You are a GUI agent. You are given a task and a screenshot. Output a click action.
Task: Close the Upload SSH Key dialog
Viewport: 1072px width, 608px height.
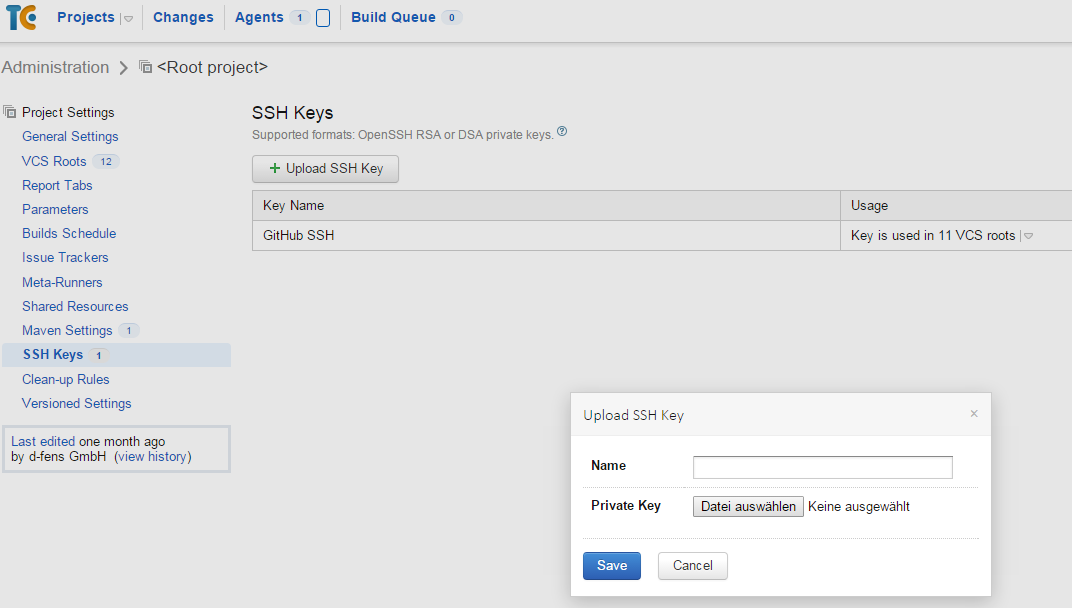tap(974, 413)
